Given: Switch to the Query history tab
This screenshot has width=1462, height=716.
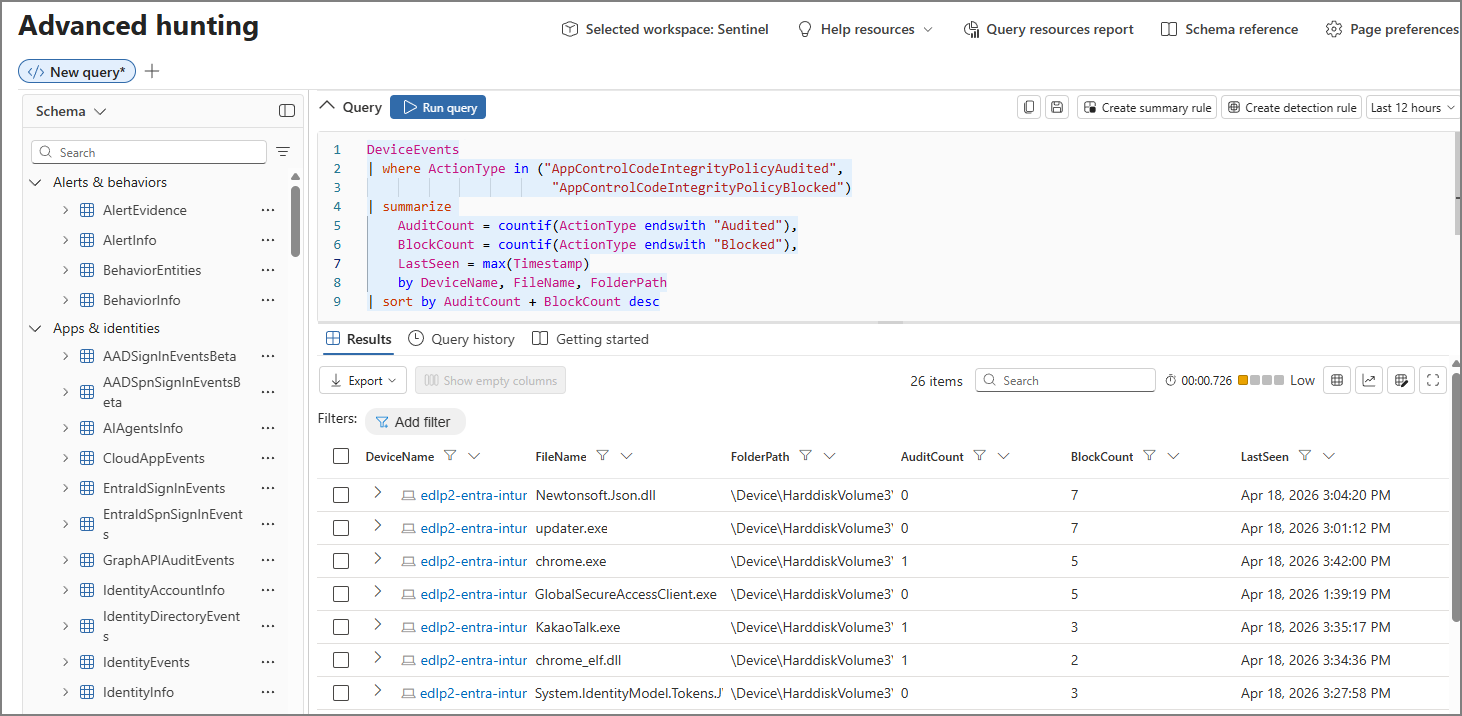Looking at the screenshot, I should [x=461, y=339].
